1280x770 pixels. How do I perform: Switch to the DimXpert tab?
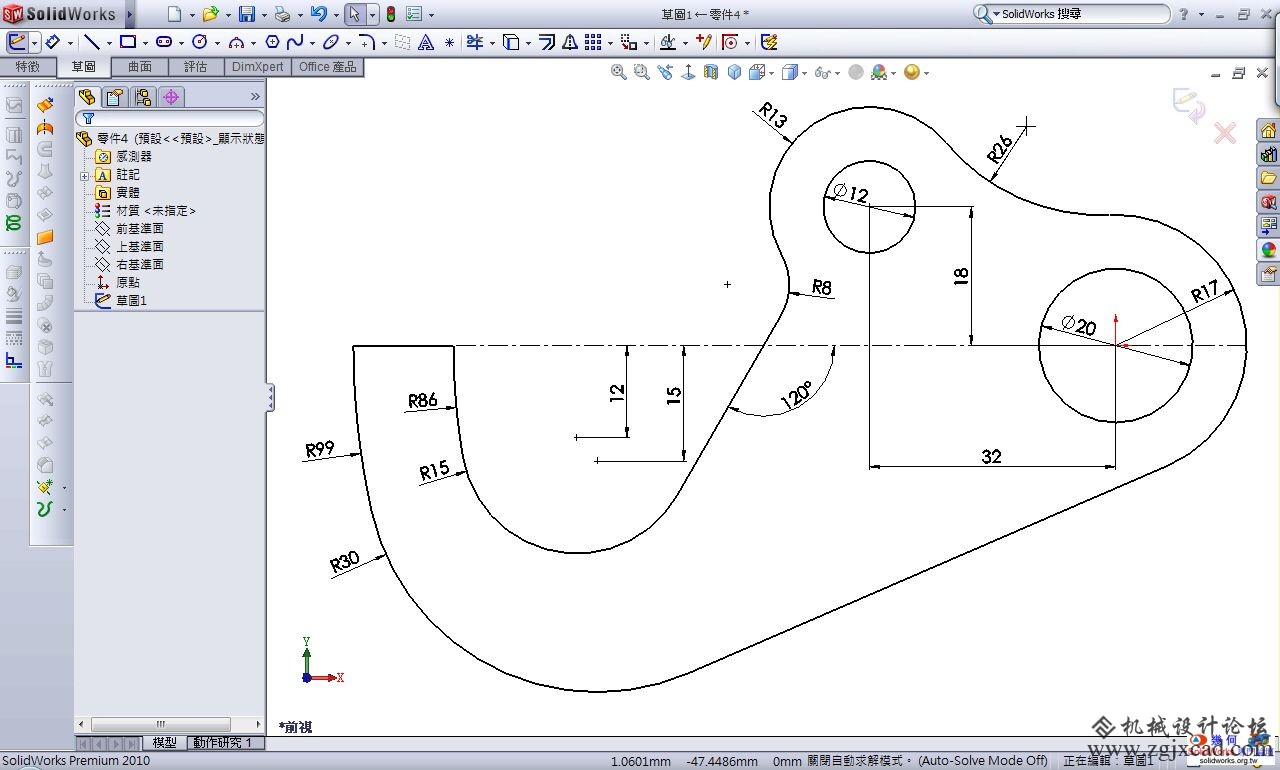258,67
